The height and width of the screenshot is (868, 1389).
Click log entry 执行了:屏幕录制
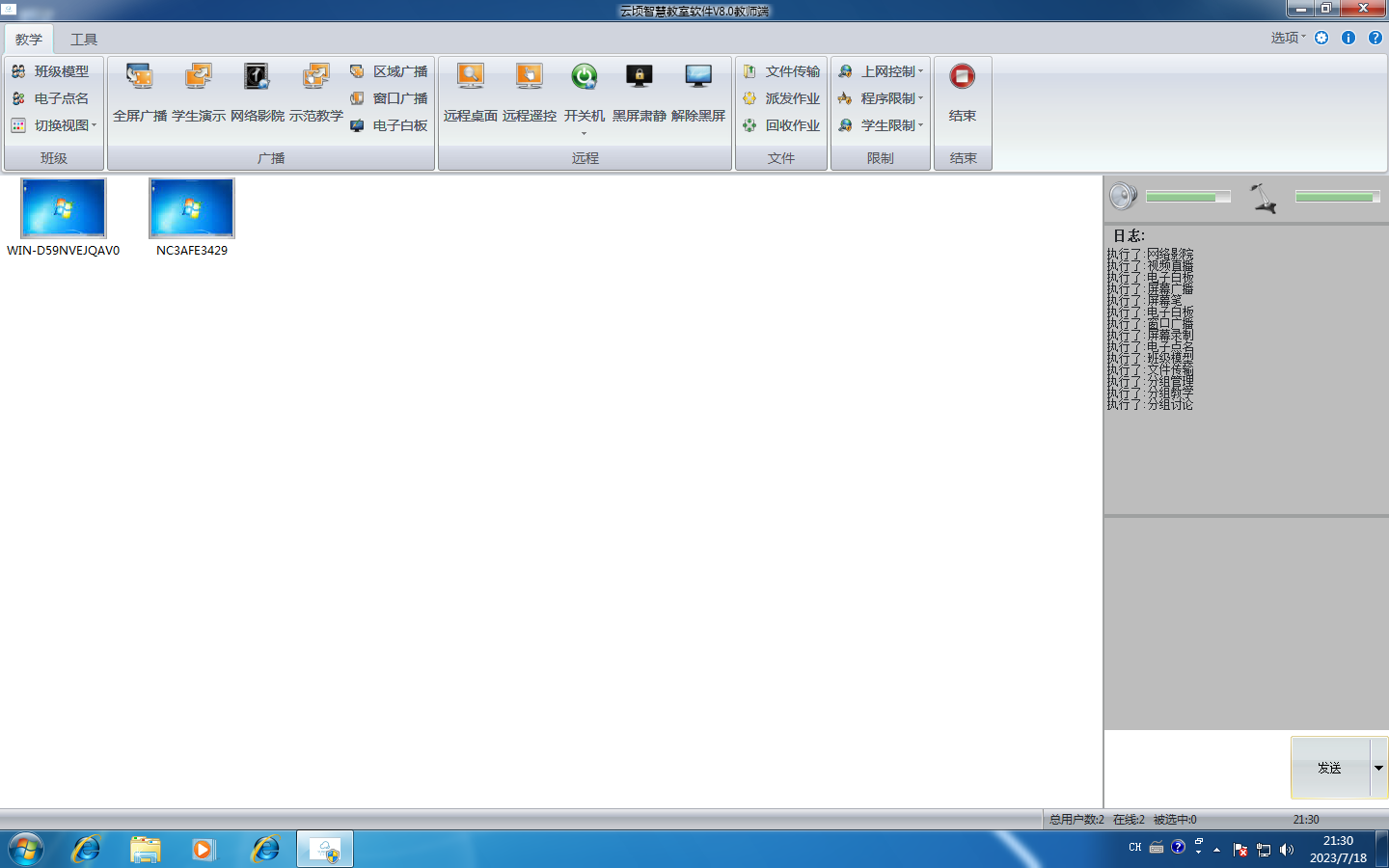(1150, 336)
